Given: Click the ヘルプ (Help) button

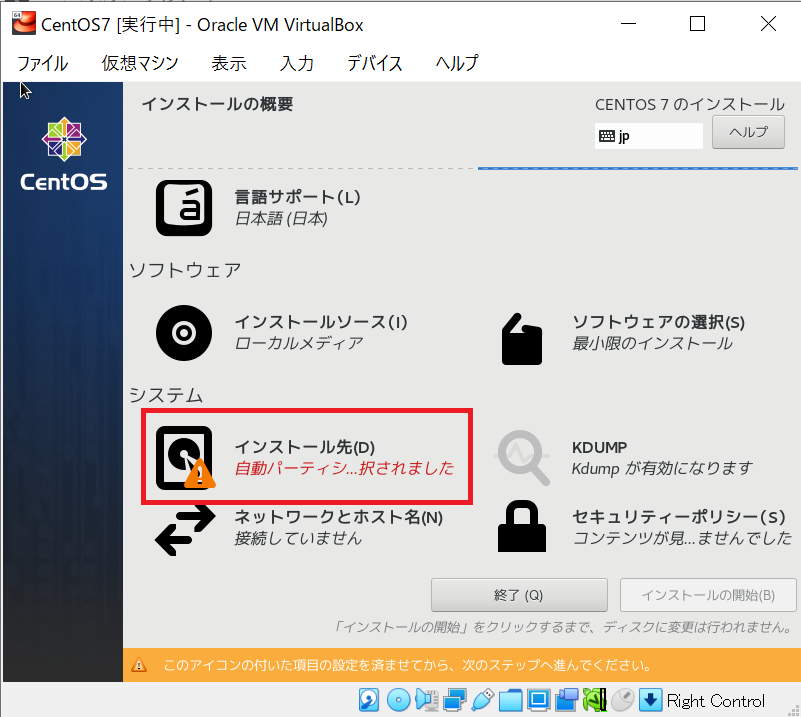Looking at the screenshot, I should pyautogui.click(x=747, y=131).
